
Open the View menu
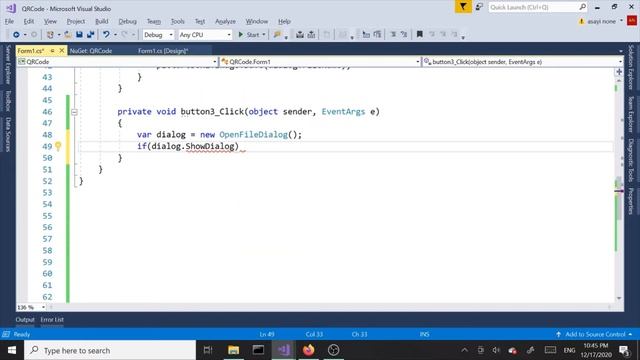pos(50,21)
